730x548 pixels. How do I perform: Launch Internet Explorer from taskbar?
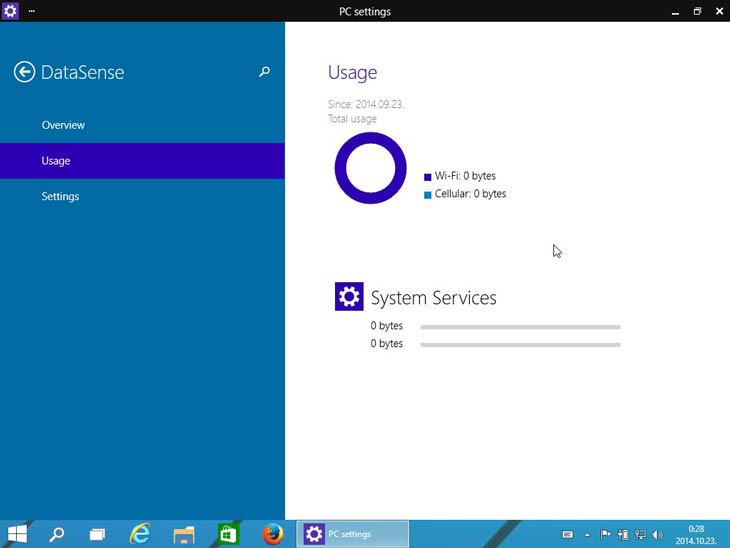click(140, 534)
